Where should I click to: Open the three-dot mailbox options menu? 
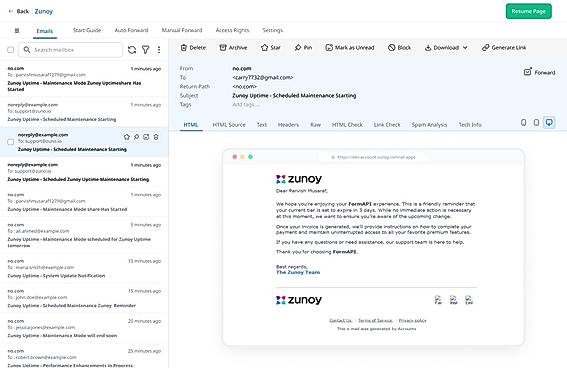click(x=159, y=50)
